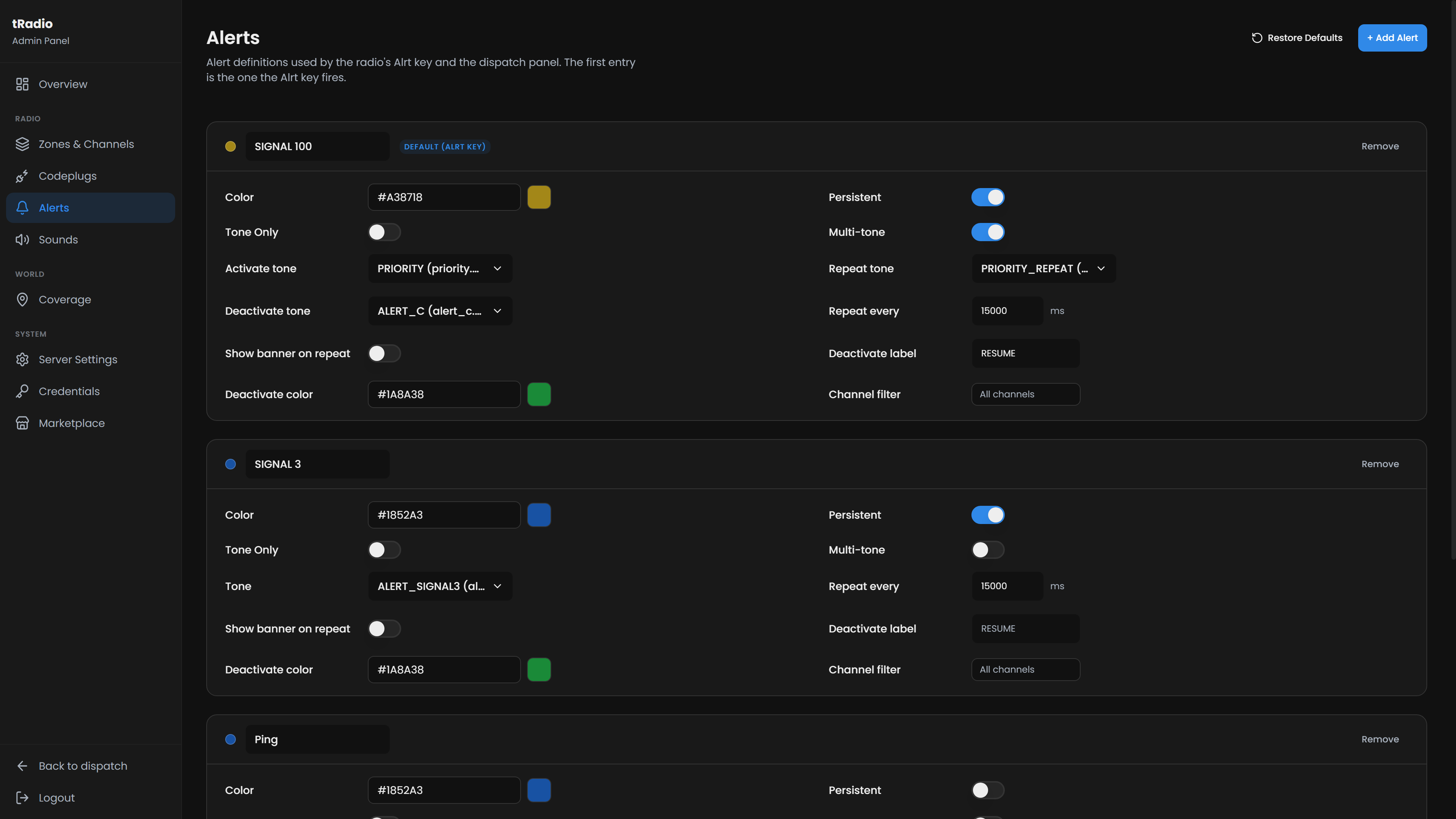Click the Credentials key icon
Image resolution: width=1456 pixels, height=819 pixels.
[22, 391]
